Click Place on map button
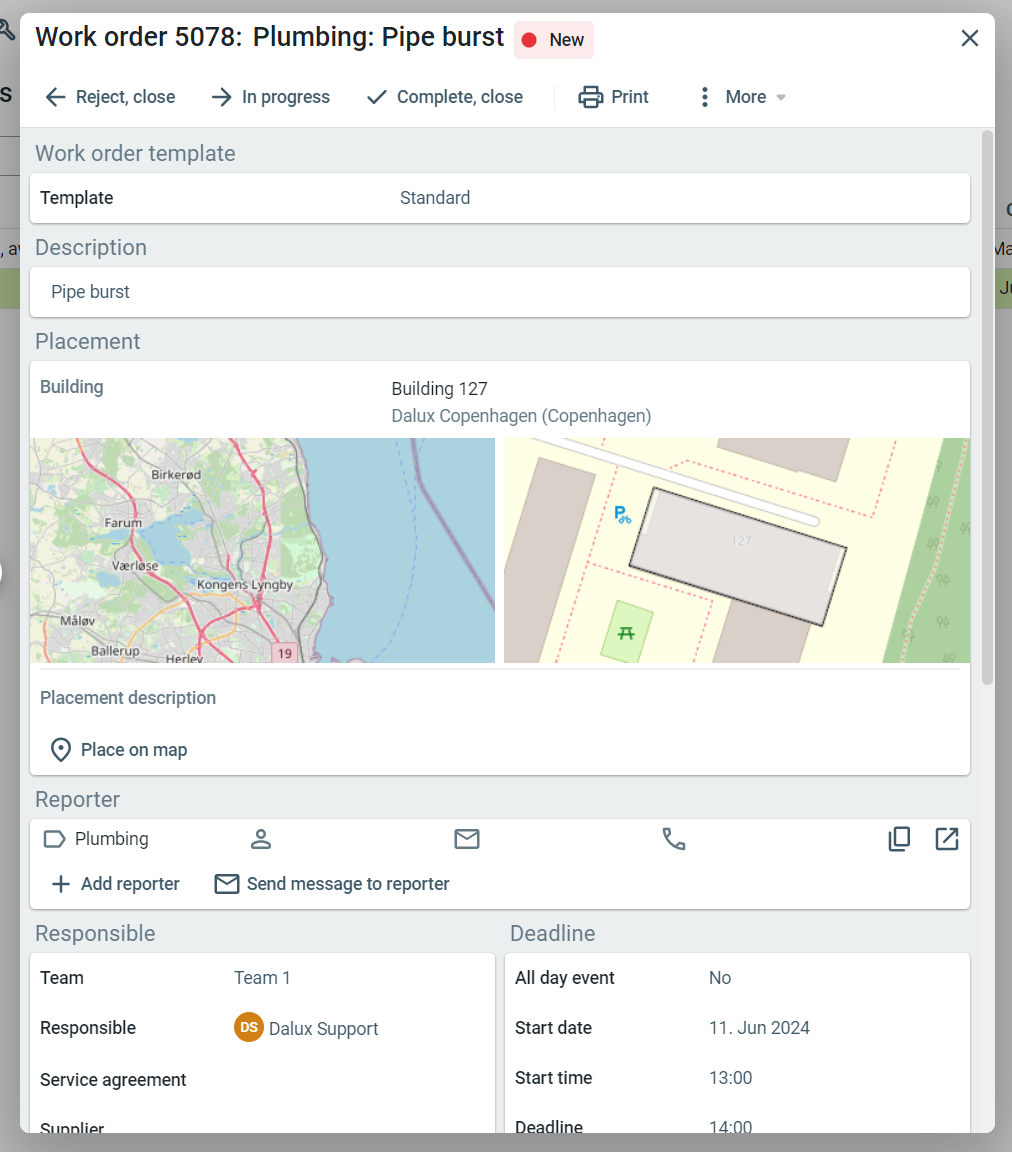Viewport: 1012px width, 1152px height. (x=119, y=750)
